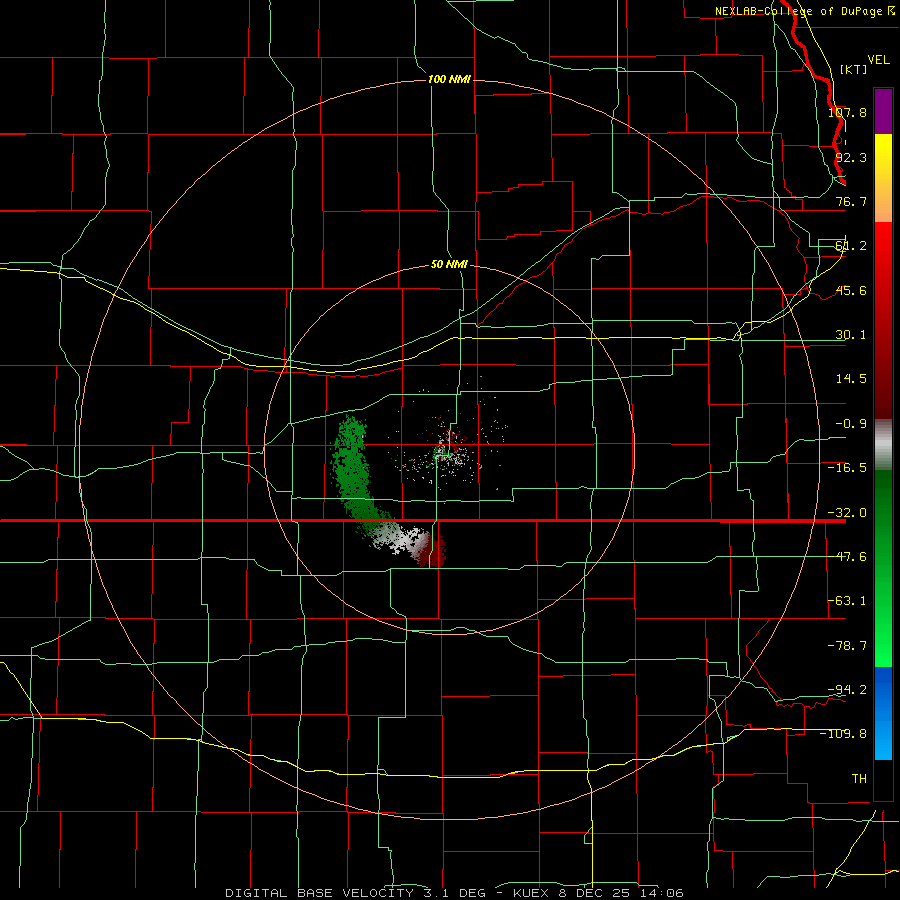Click the -78.7 scale value

point(847,646)
